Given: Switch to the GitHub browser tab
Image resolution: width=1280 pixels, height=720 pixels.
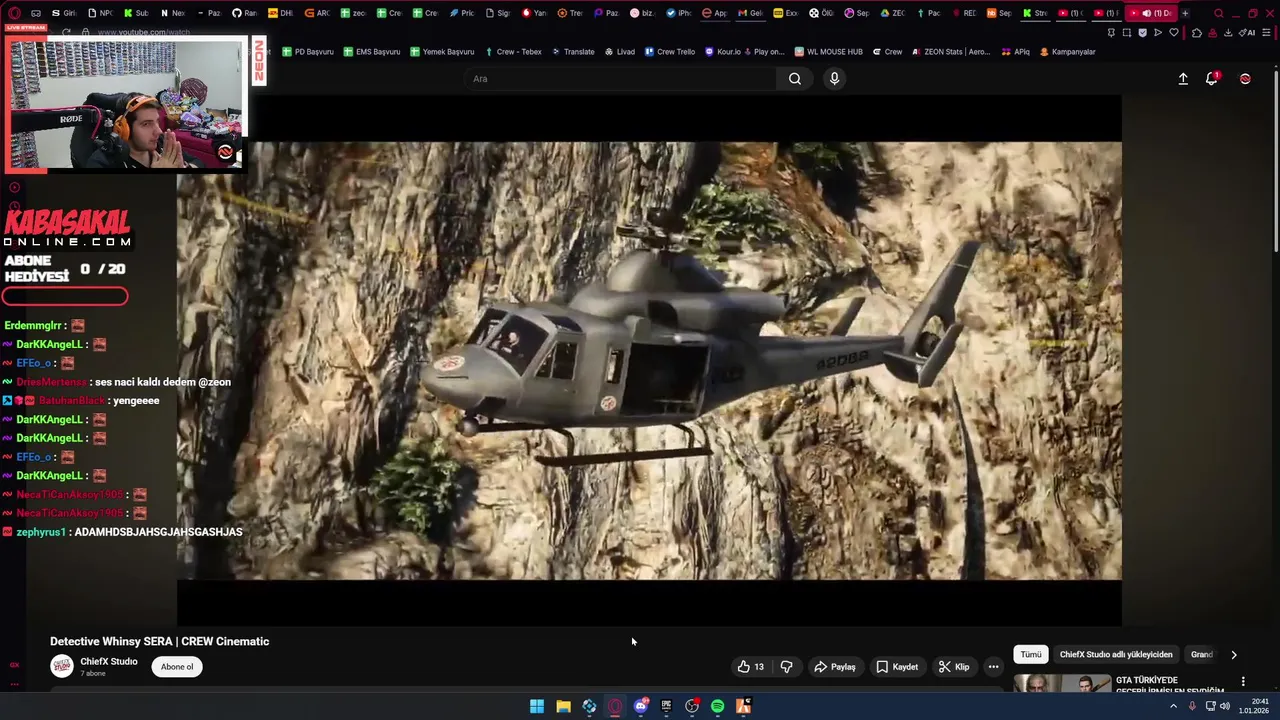Looking at the screenshot, I should tap(245, 13).
